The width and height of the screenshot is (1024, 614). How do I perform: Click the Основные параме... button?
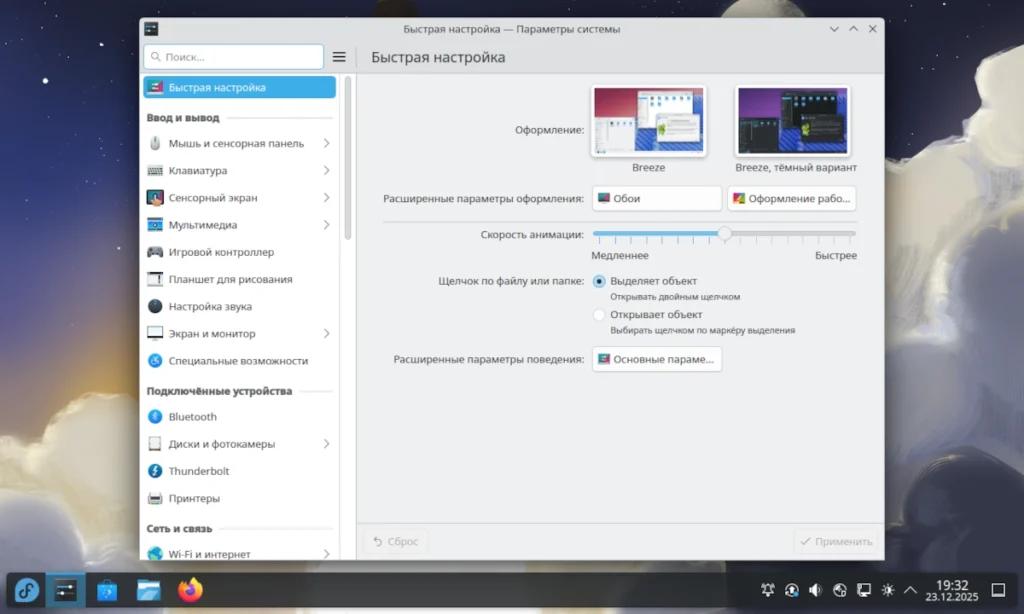pos(656,359)
